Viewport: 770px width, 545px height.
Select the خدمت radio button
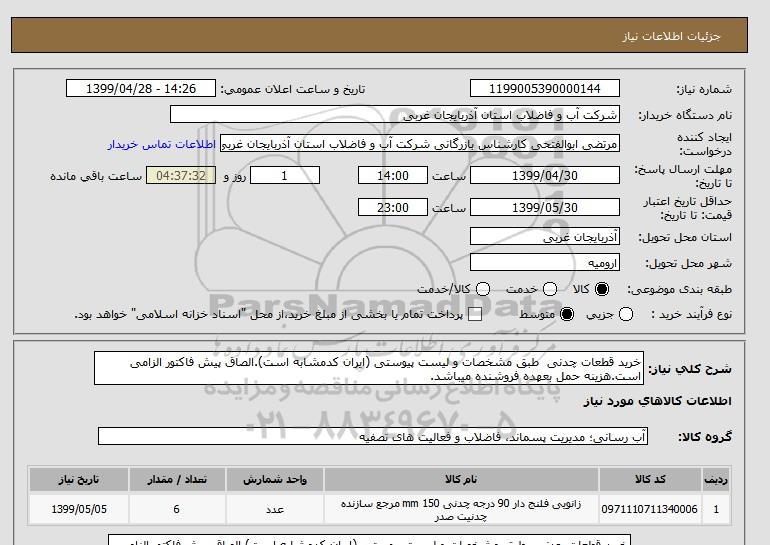tap(550, 289)
